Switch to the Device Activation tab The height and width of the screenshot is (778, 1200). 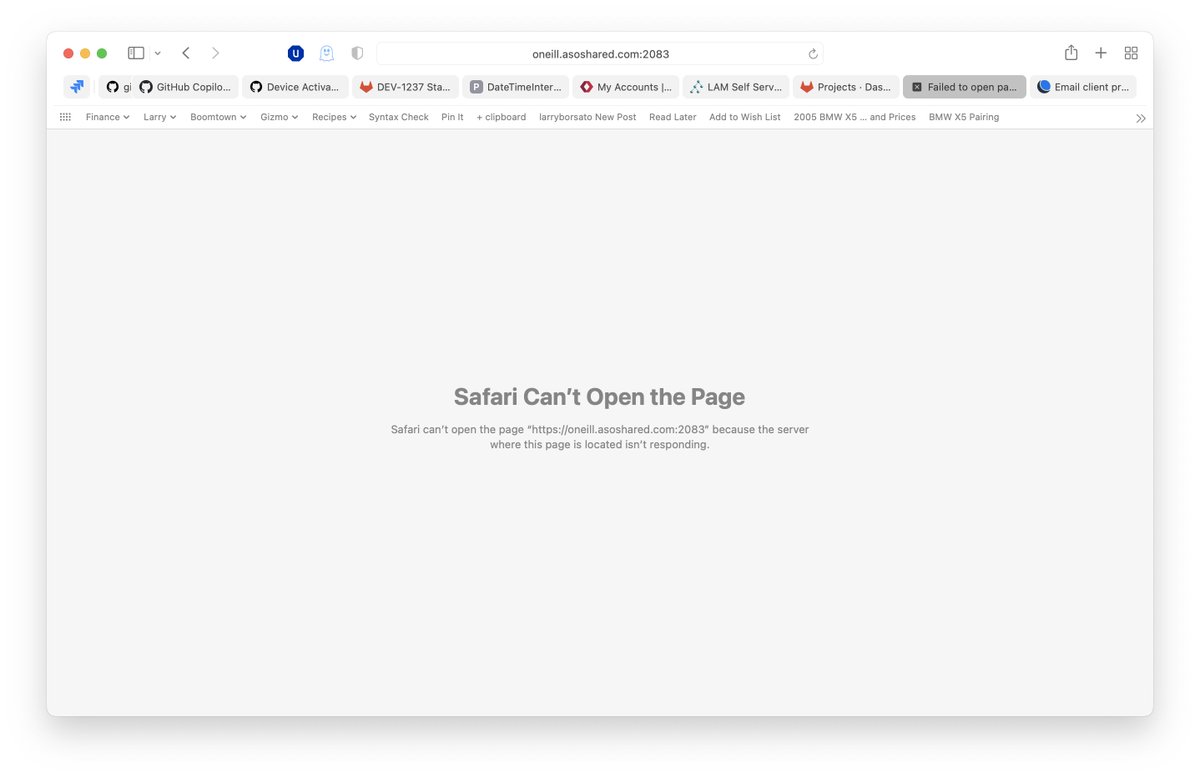click(295, 87)
